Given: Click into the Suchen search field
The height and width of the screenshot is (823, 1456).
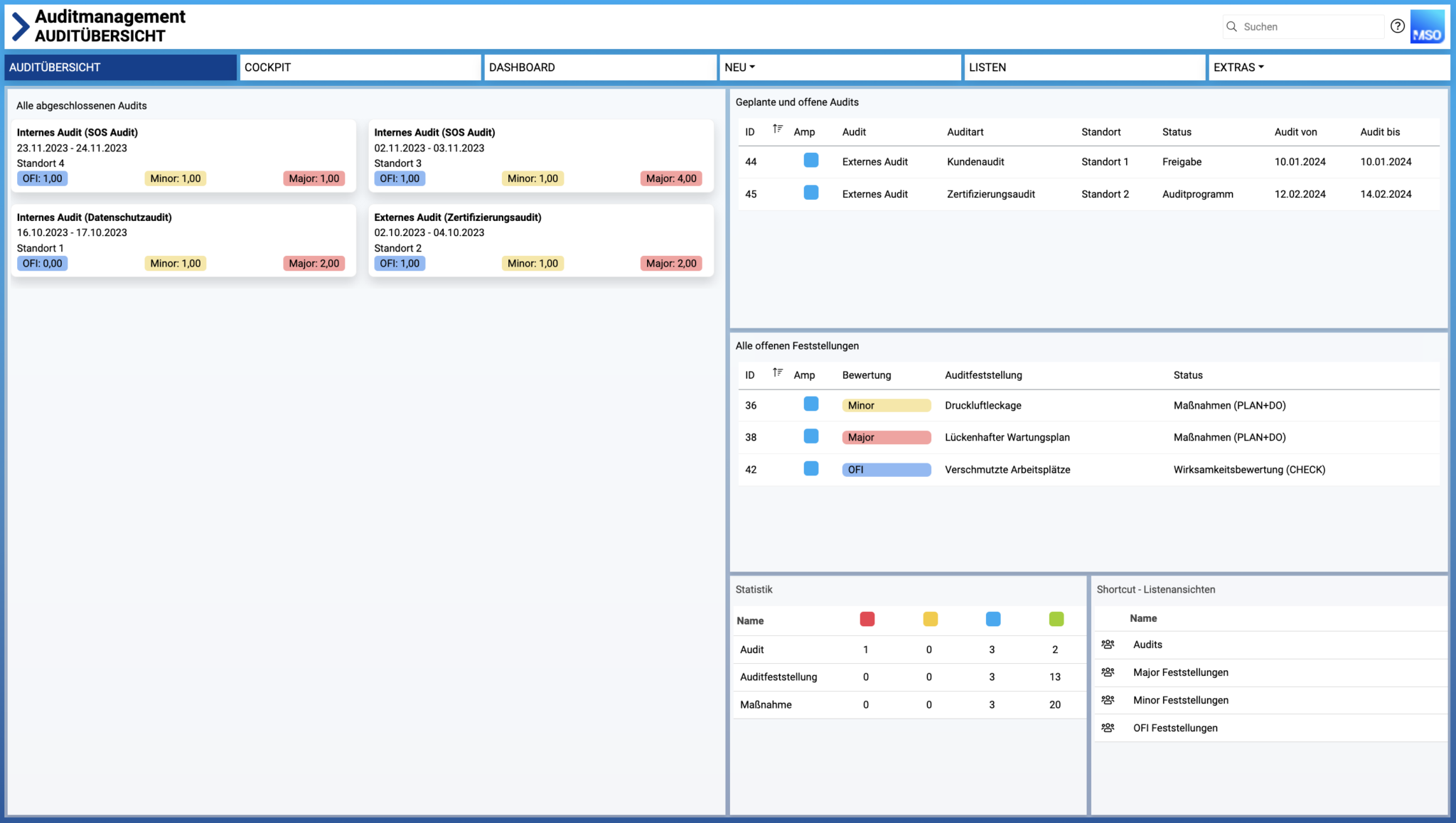Looking at the screenshot, I should tap(1308, 27).
